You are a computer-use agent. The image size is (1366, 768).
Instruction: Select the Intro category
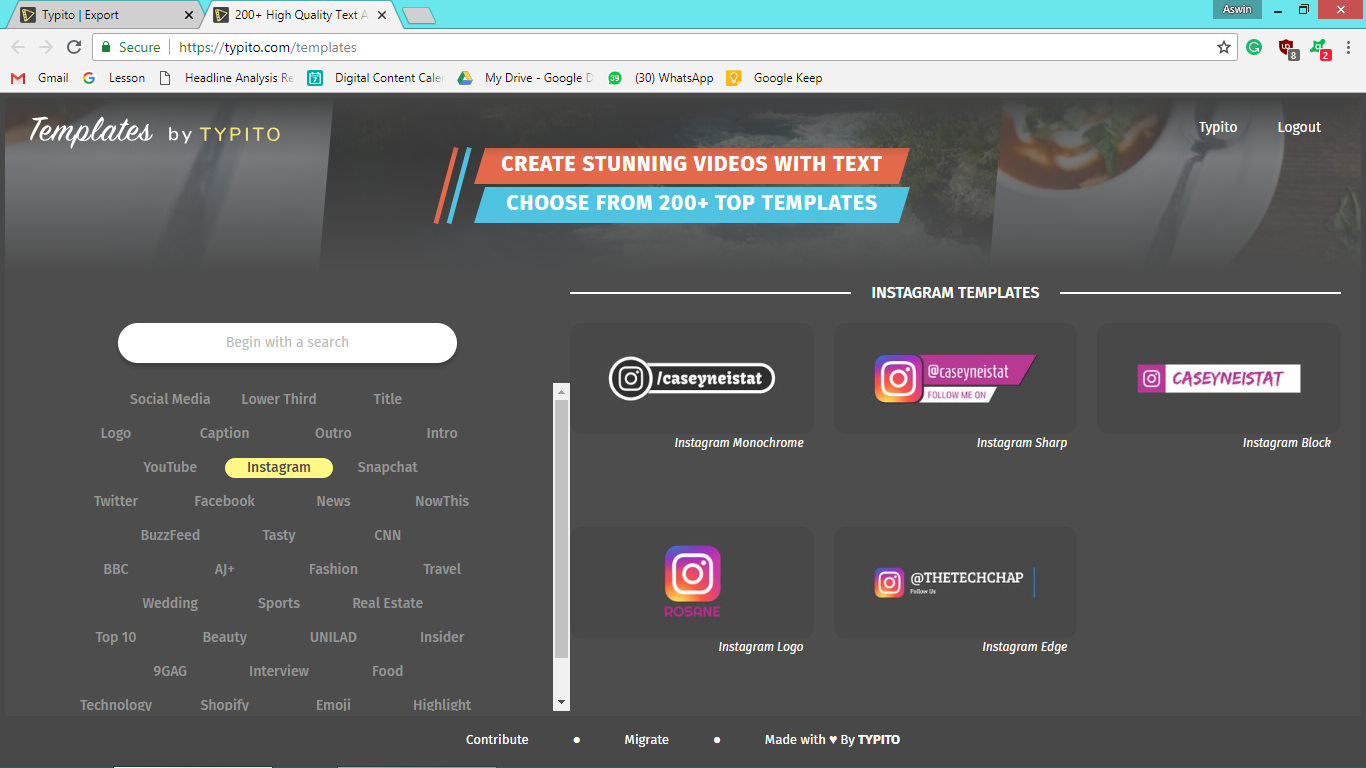(442, 433)
